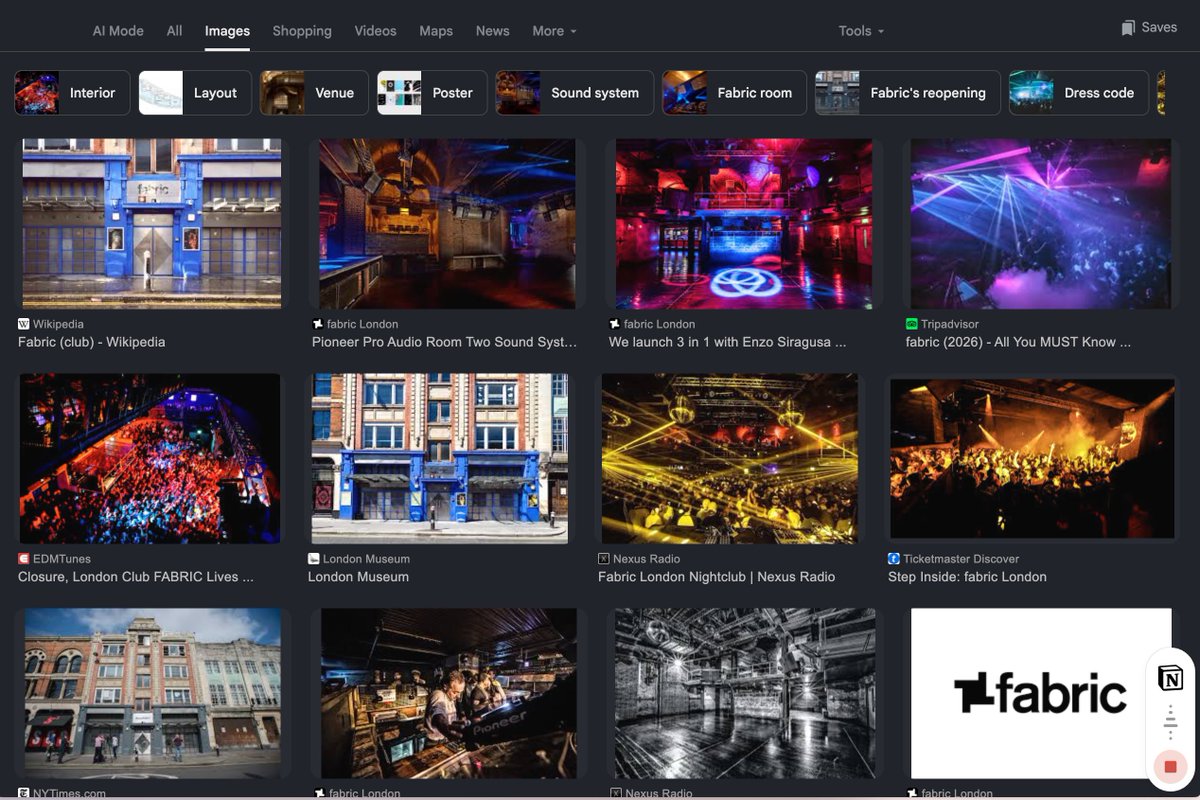Select the Poster chip thumbnail icon
The width and height of the screenshot is (1200, 800).
(399, 93)
